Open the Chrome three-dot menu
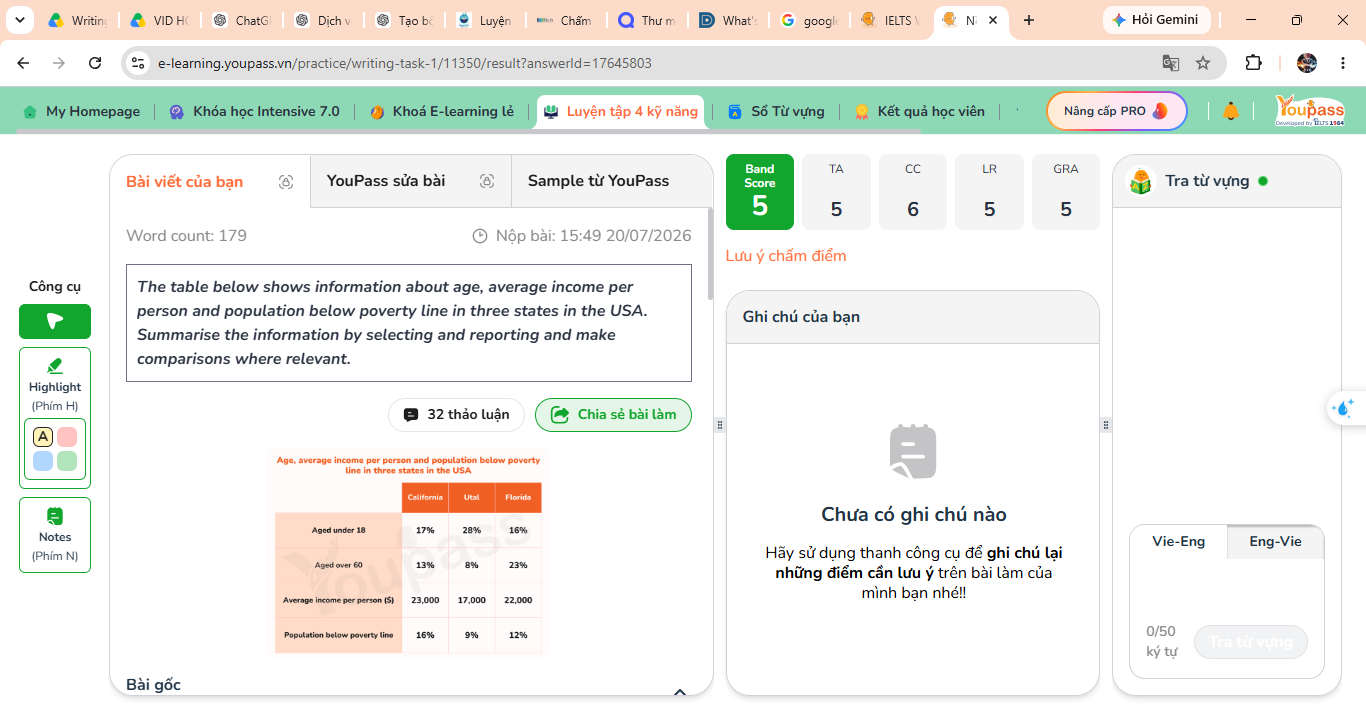This screenshot has width=1366, height=720. point(1343,63)
